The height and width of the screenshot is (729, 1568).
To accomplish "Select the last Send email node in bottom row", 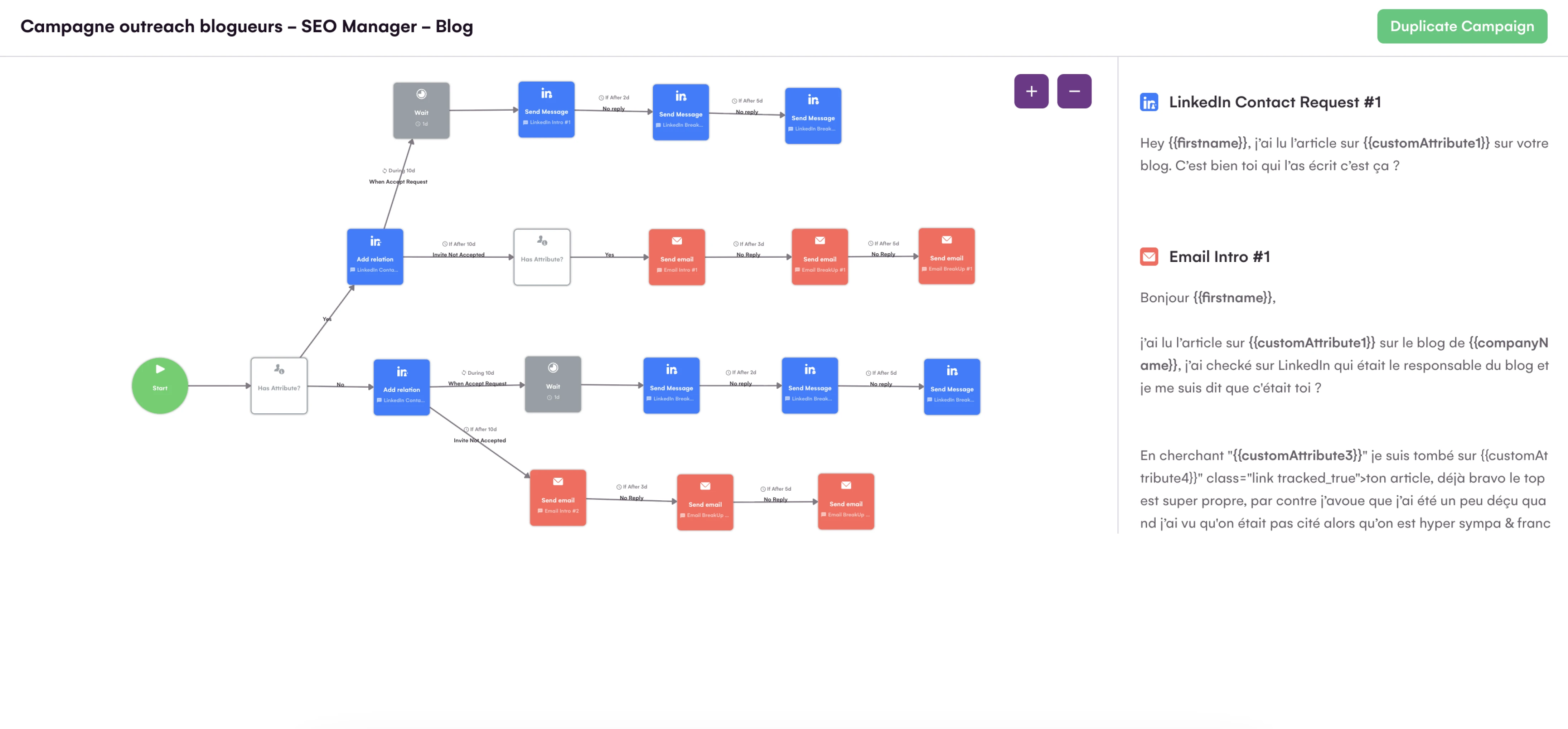I will click(846, 501).
